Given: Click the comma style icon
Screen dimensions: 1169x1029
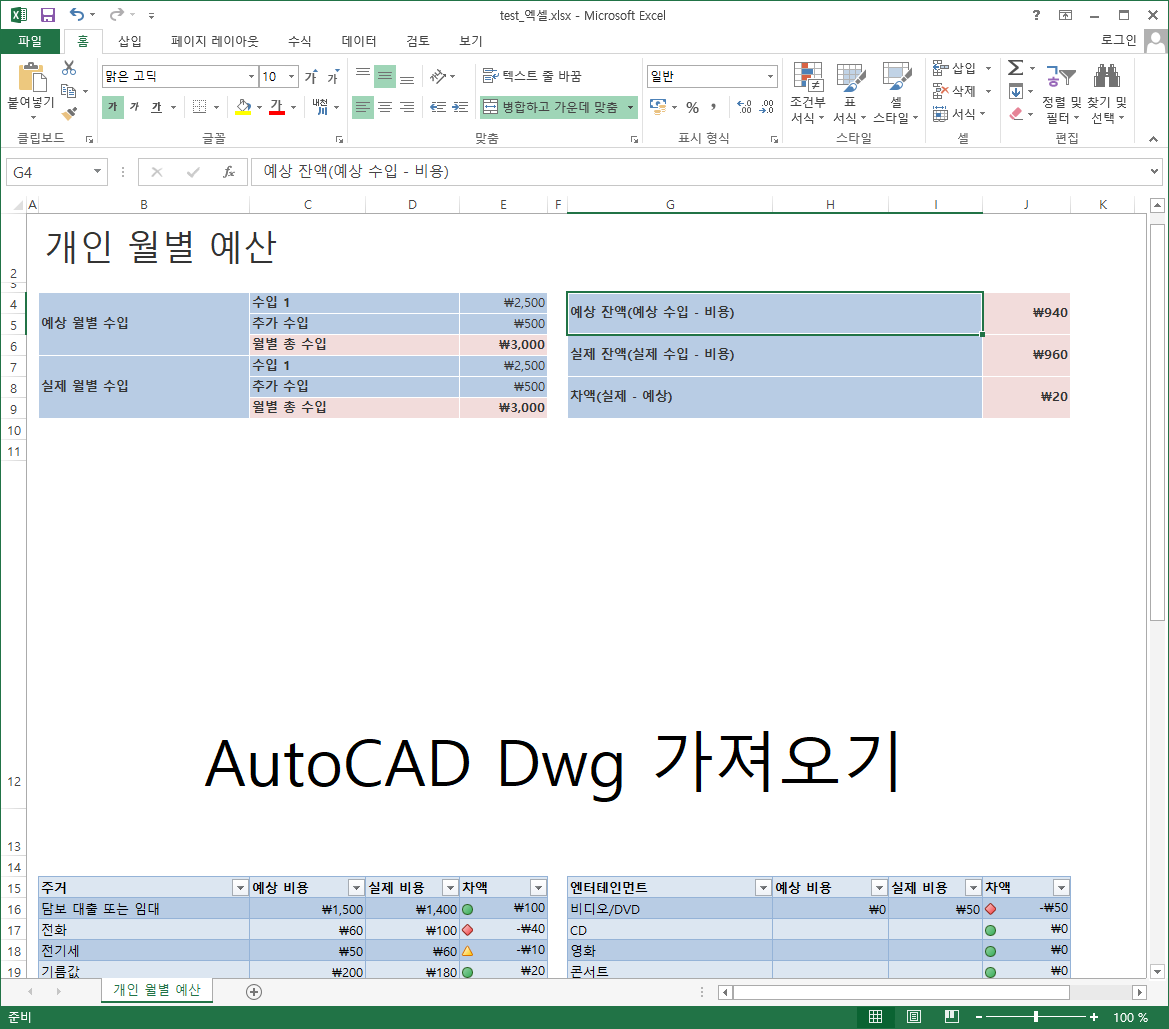Looking at the screenshot, I should [x=713, y=107].
